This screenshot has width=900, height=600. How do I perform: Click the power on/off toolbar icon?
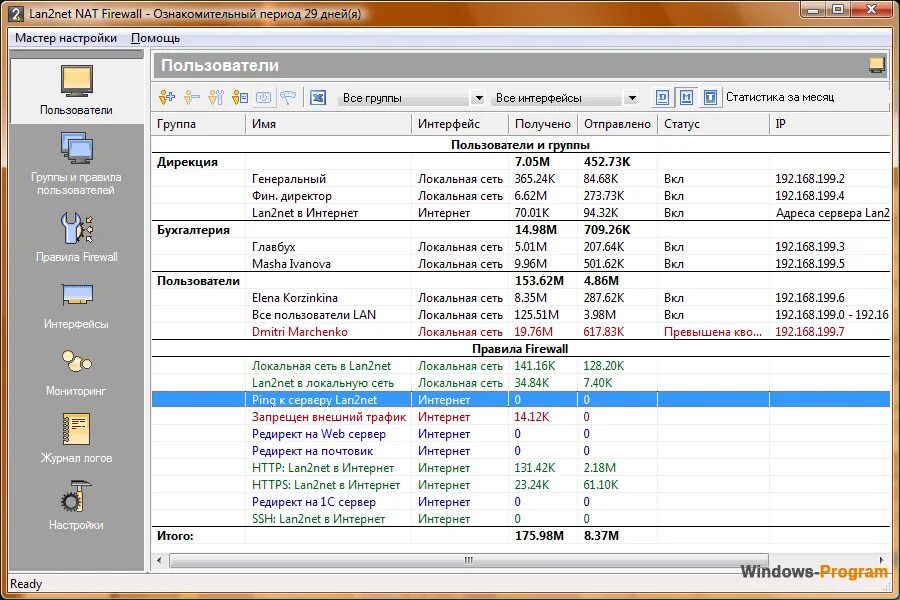pyautogui.click(x=263, y=98)
